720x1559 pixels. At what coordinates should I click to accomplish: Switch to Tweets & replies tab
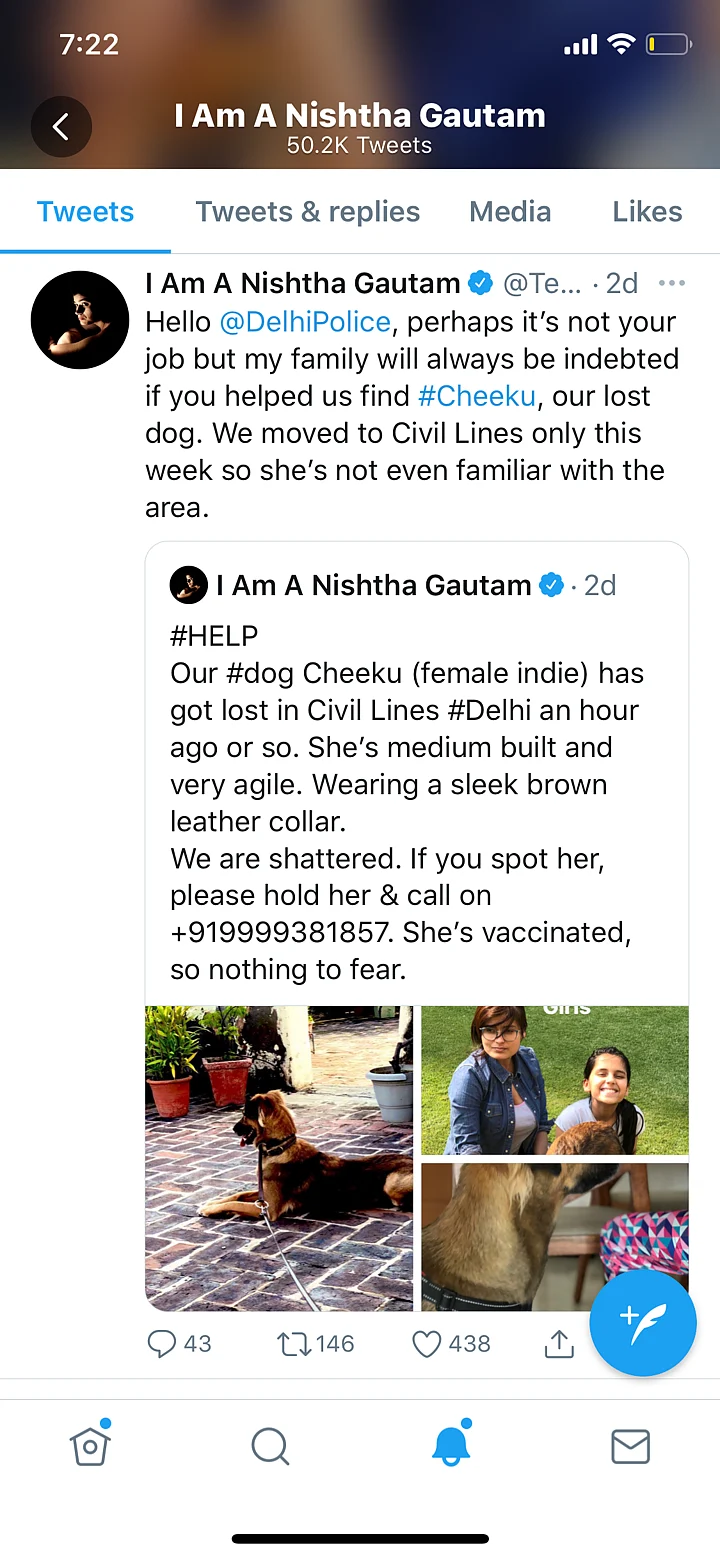tap(307, 212)
